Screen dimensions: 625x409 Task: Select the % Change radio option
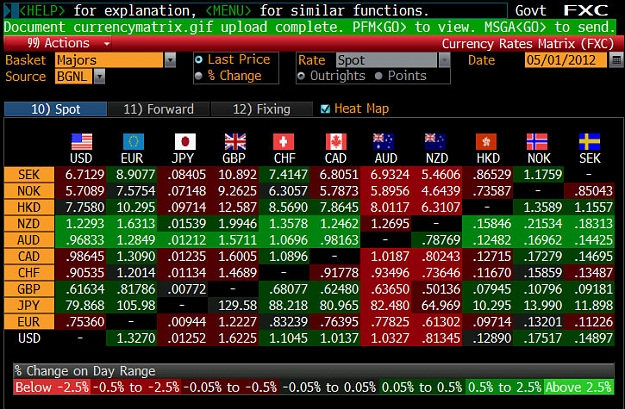coord(199,76)
